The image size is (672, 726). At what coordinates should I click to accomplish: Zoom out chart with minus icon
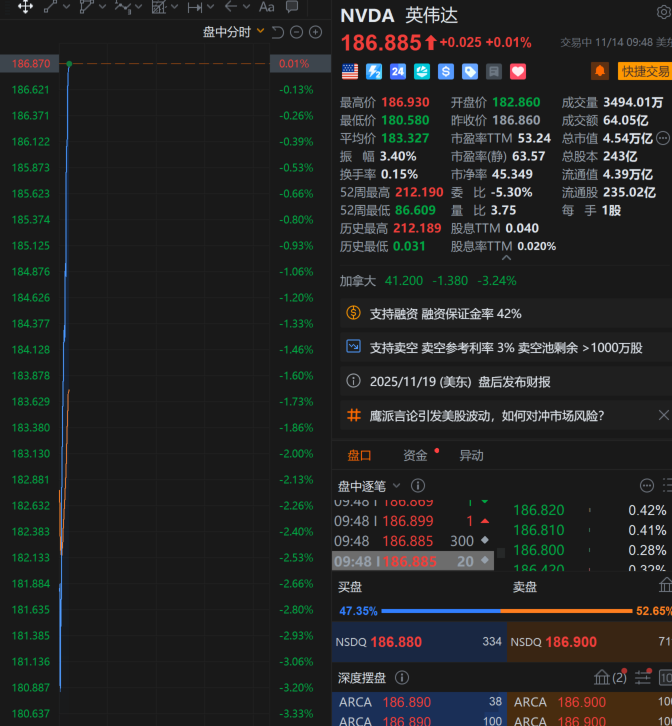coord(297,32)
